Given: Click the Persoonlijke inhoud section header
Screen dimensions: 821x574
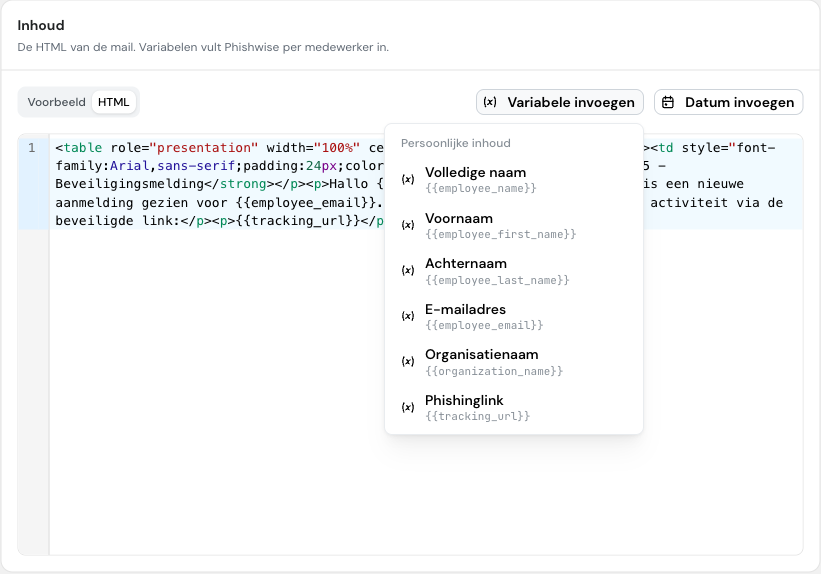Looking at the screenshot, I should 456,143.
